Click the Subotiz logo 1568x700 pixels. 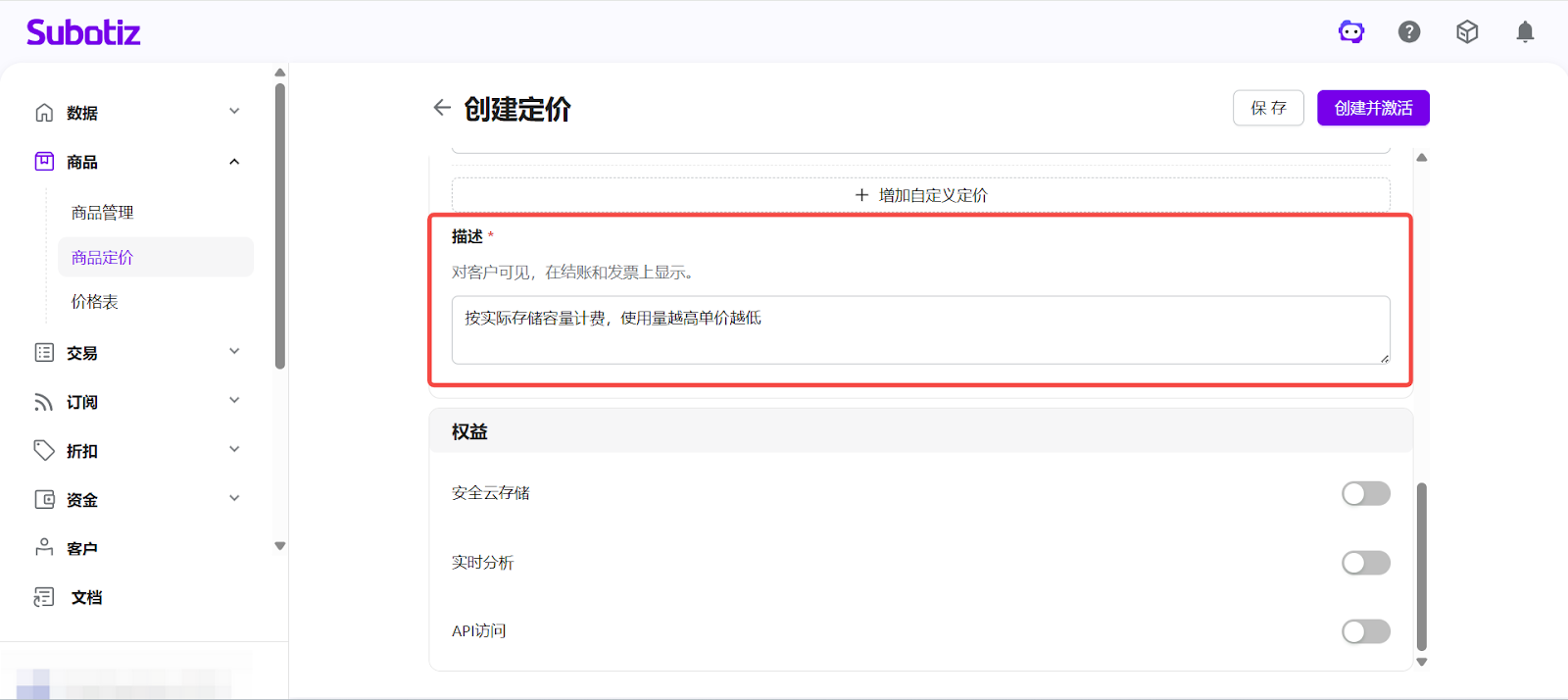[x=83, y=32]
